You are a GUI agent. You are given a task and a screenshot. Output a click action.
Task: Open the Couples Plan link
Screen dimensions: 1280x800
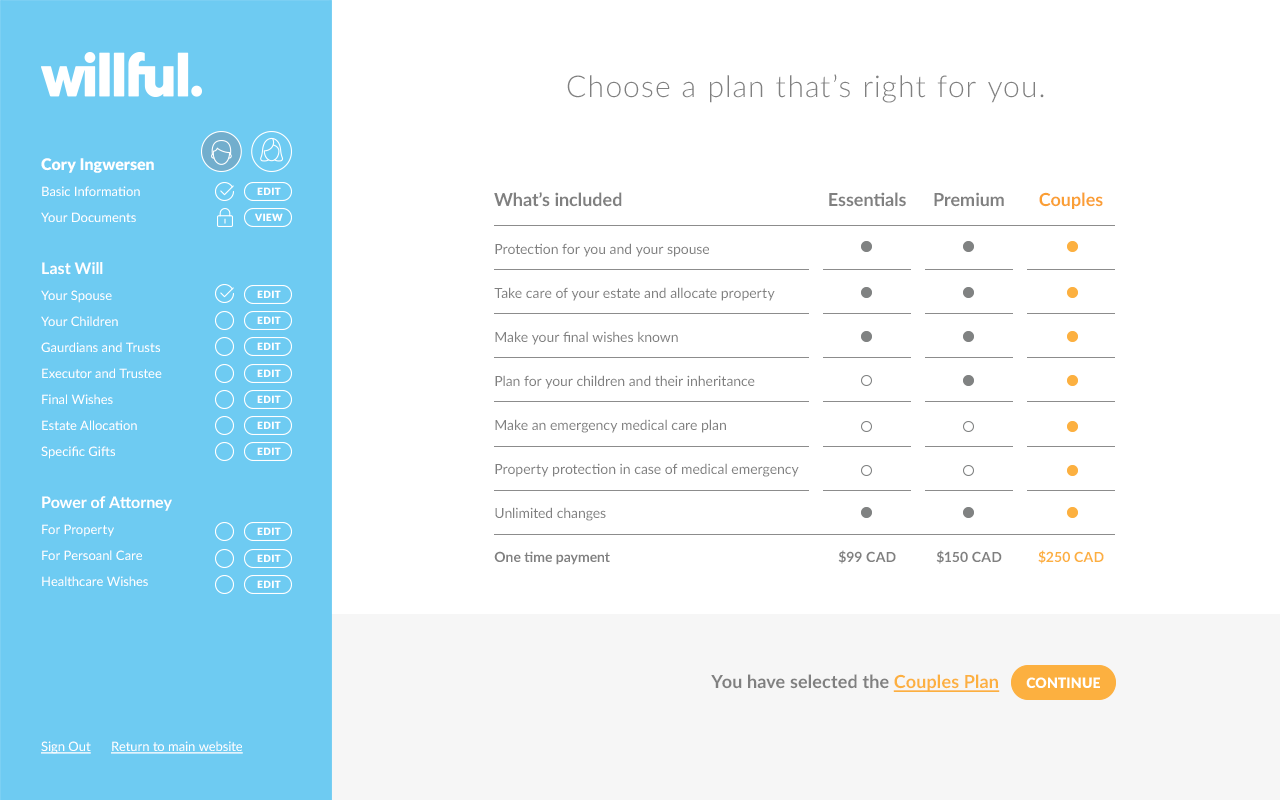click(x=946, y=682)
